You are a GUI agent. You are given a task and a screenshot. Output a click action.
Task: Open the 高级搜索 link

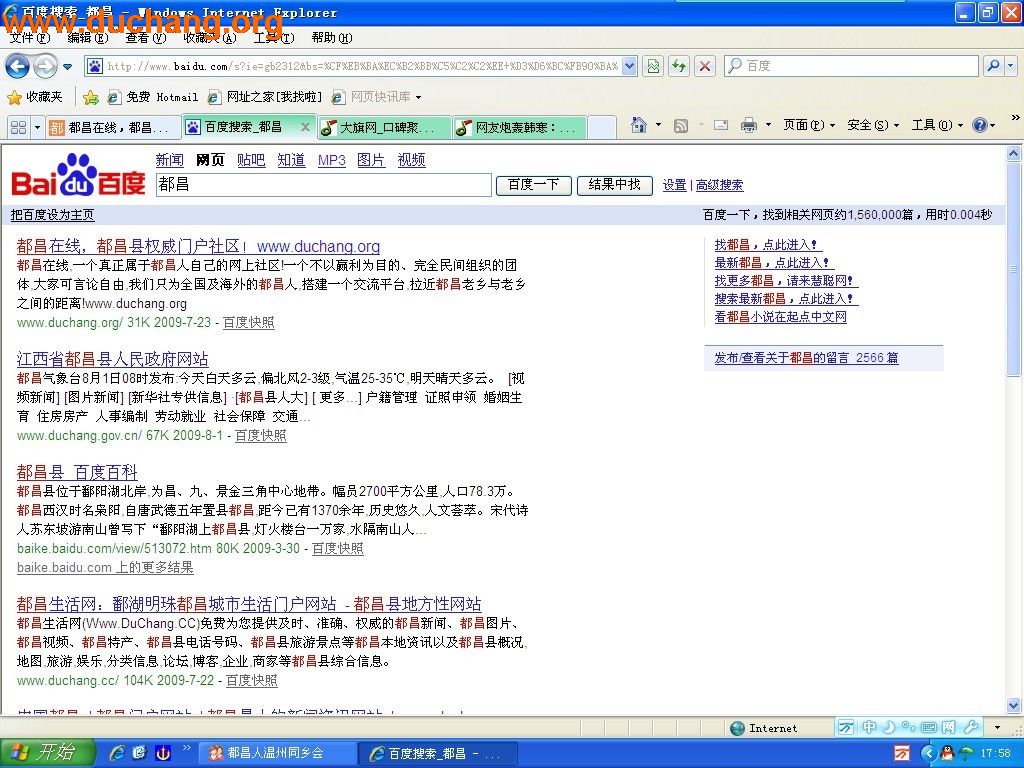720,185
